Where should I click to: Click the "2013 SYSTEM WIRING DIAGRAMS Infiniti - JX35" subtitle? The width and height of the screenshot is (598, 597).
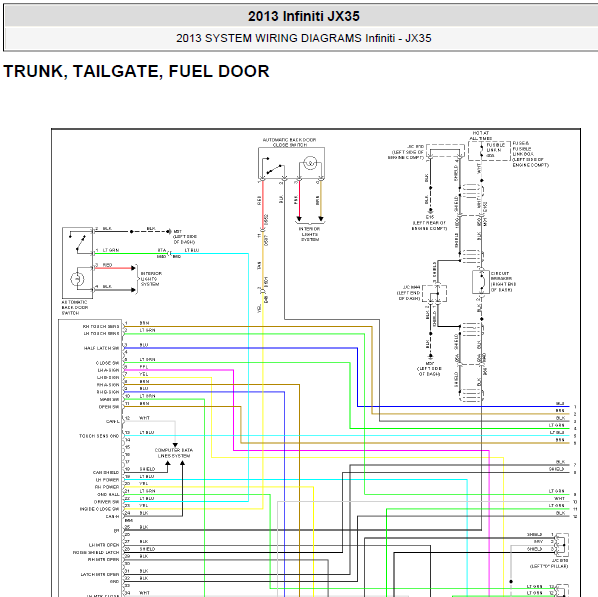(x=304, y=38)
